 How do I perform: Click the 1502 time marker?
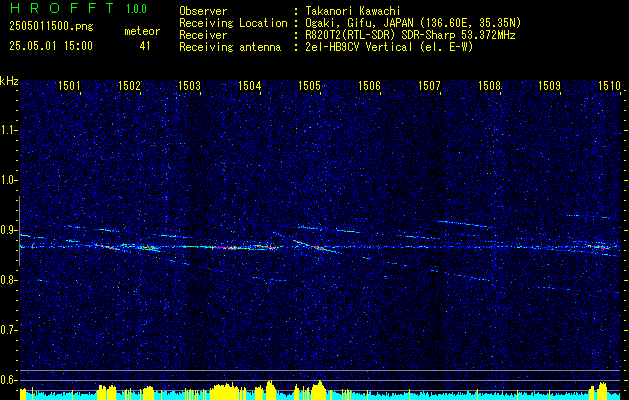point(130,85)
